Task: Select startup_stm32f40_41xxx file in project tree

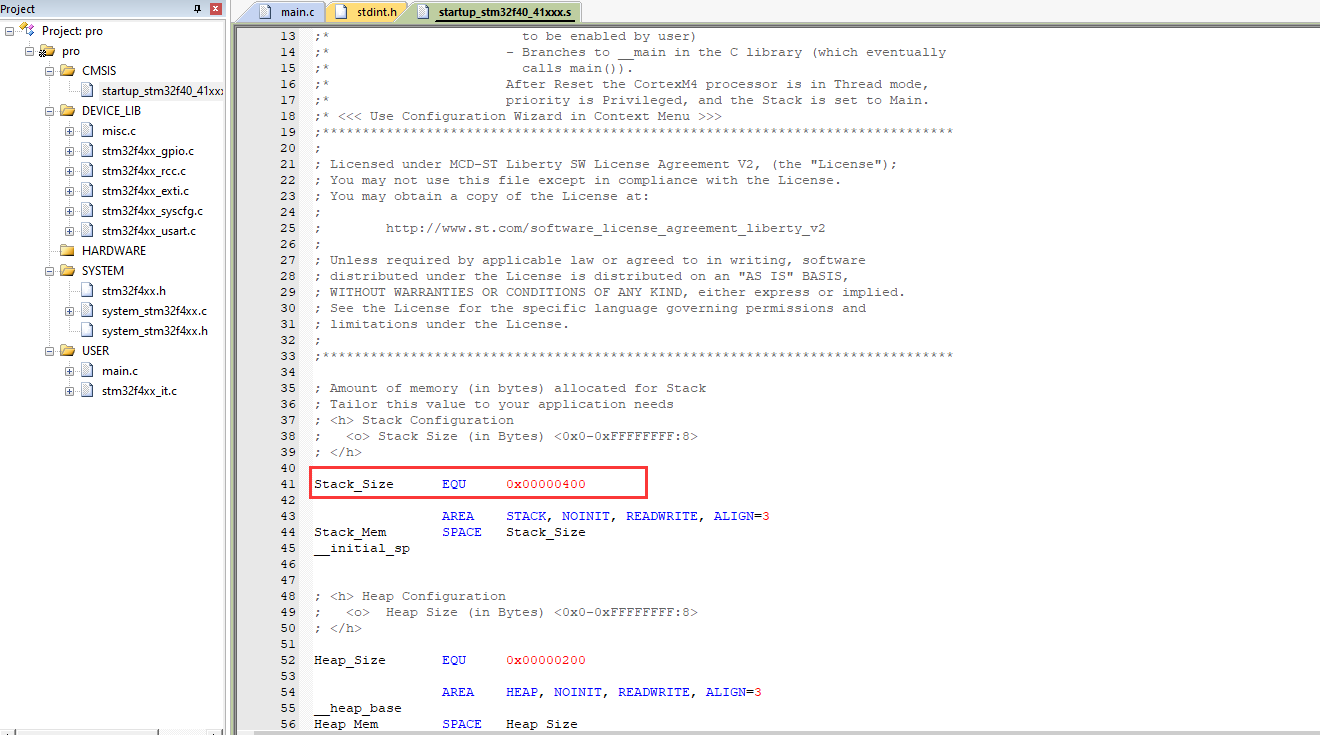Action: (x=162, y=91)
